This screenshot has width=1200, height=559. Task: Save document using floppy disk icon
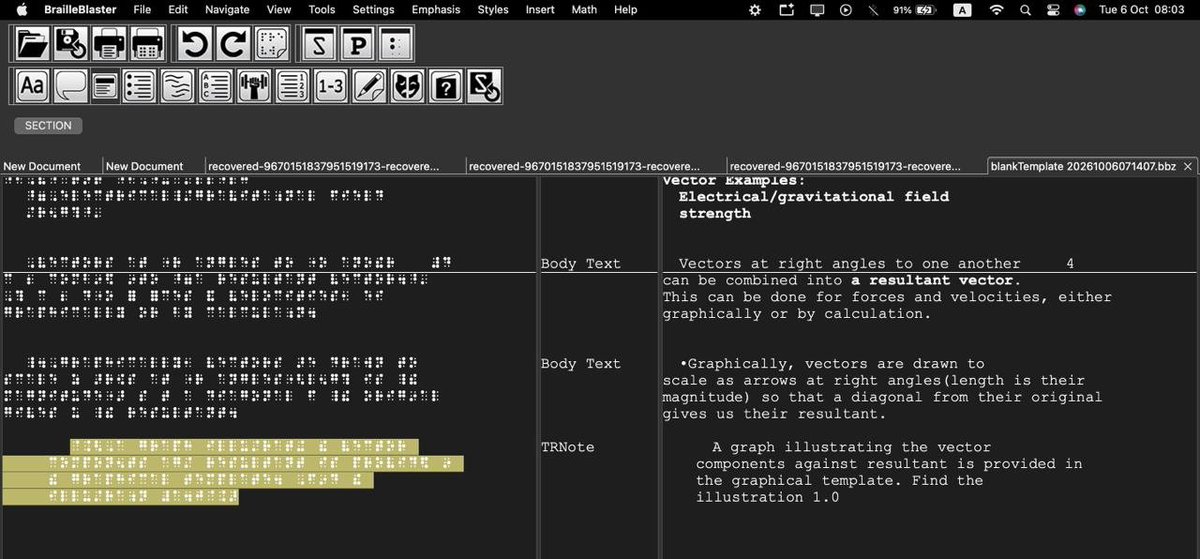(x=70, y=44)
